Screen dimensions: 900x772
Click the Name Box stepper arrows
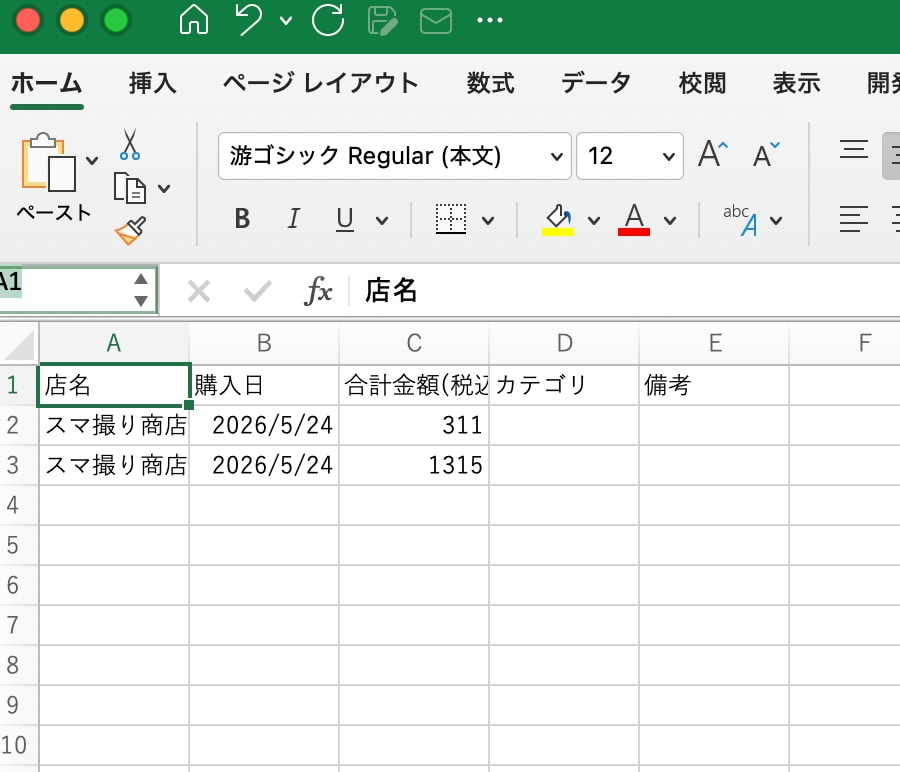(141, 289)
